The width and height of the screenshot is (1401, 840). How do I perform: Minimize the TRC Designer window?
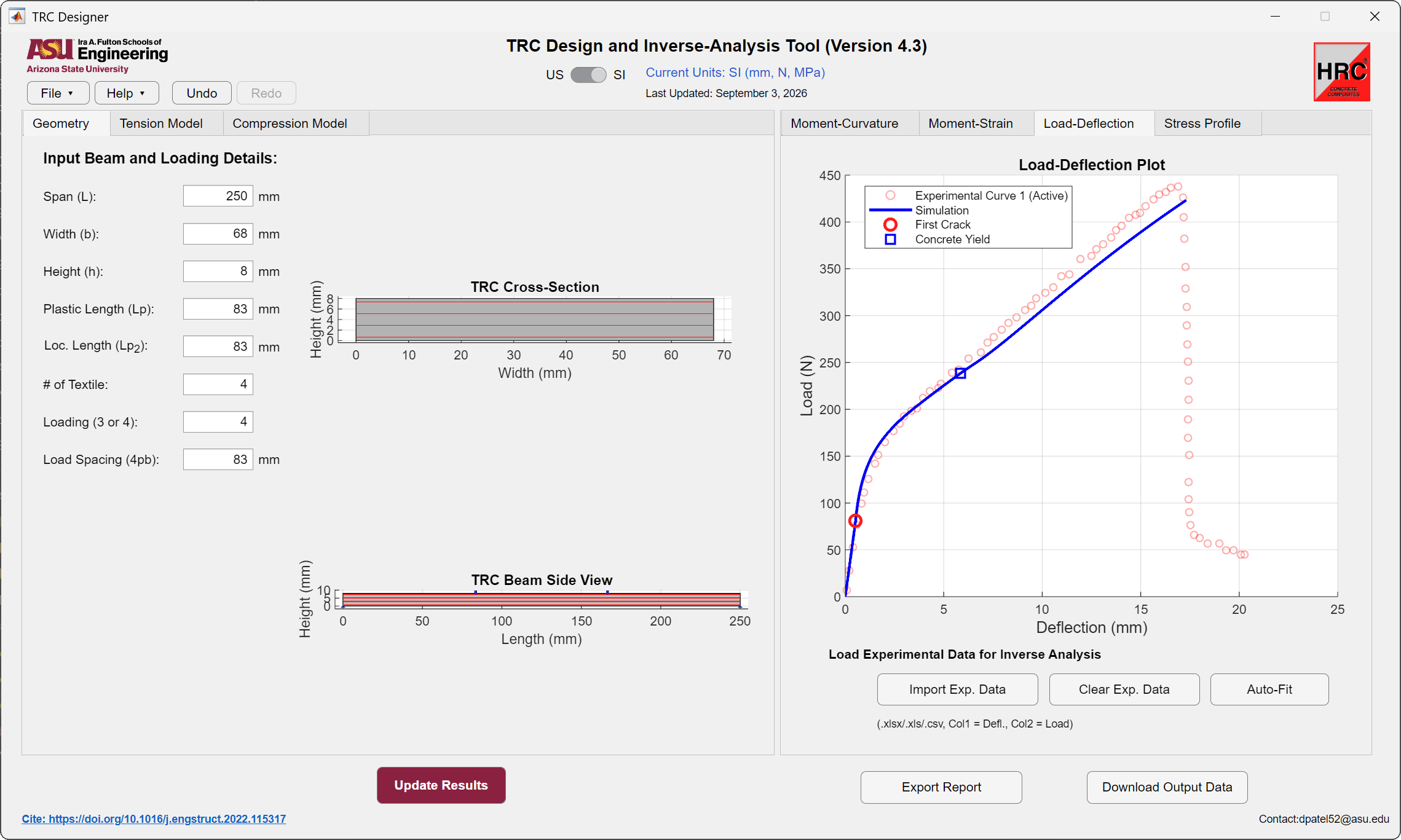(x=1275, y=17)
